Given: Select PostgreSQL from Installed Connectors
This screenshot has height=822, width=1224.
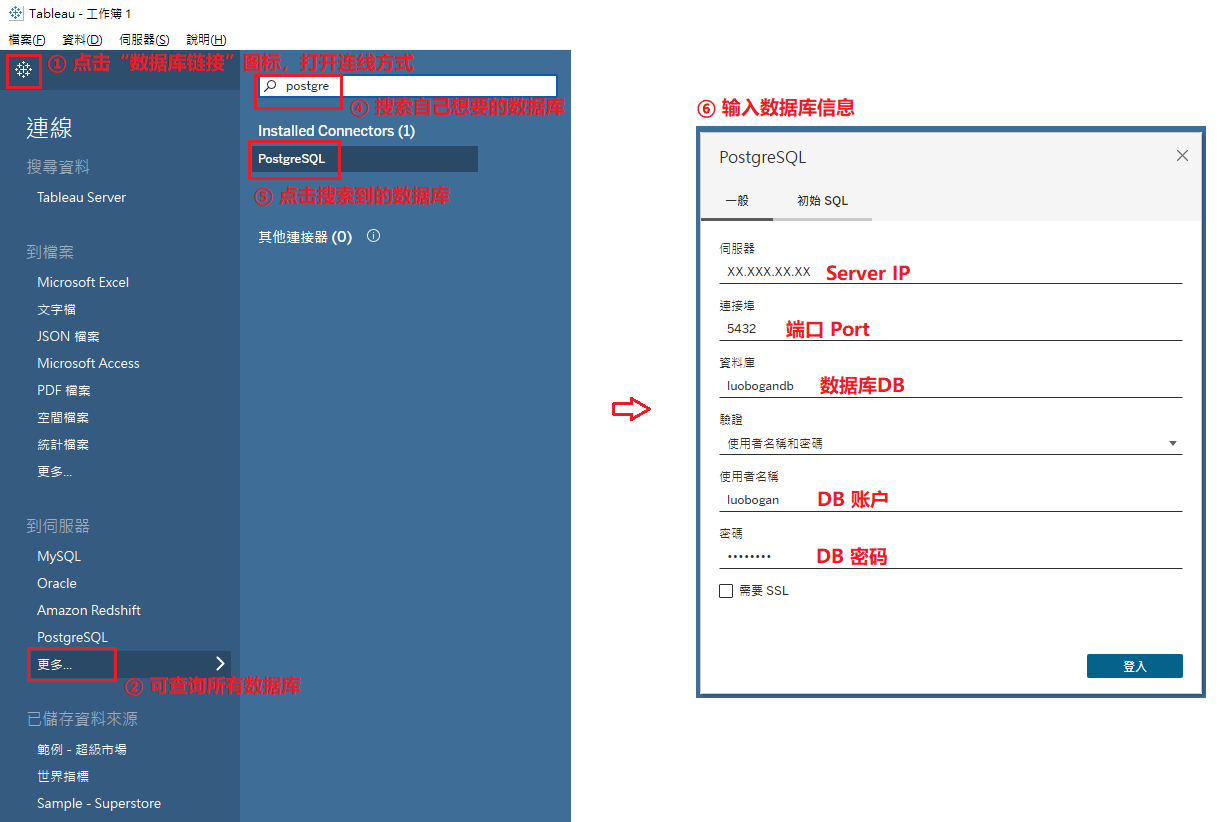Looking at the screenshot, I should (x=290, y=158).
